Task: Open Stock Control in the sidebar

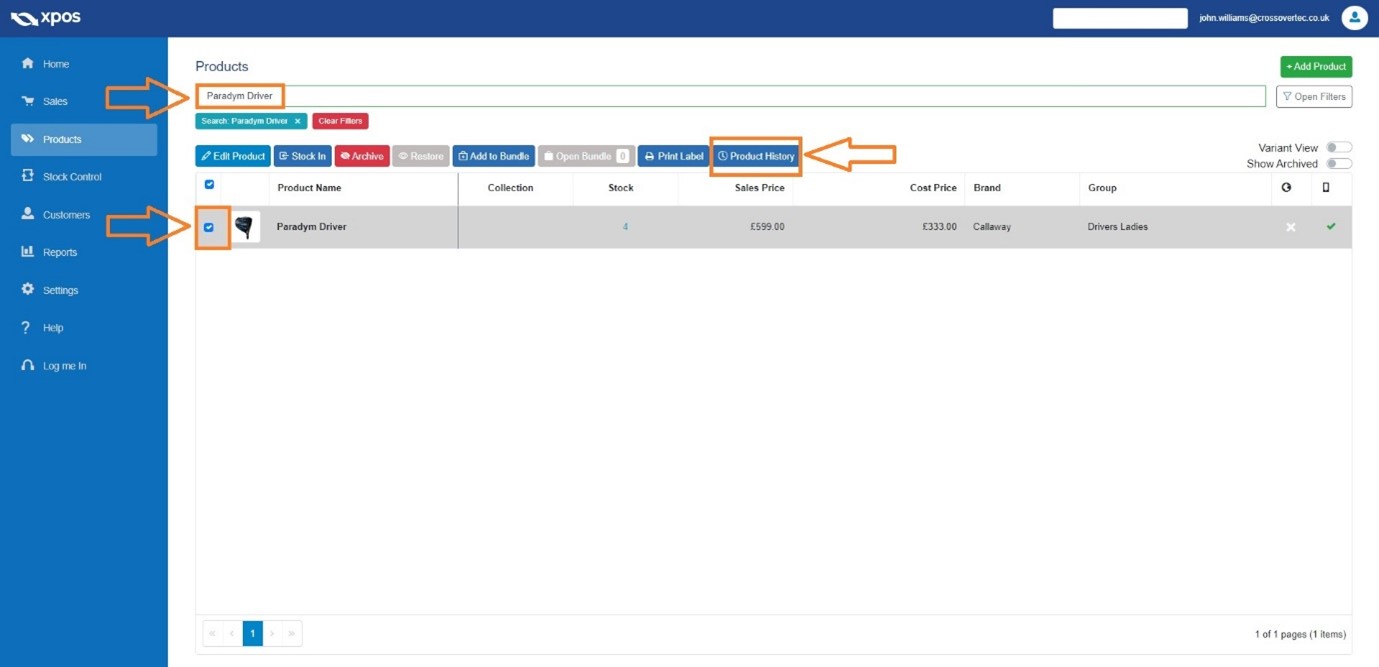Action: tap(84, 177)
